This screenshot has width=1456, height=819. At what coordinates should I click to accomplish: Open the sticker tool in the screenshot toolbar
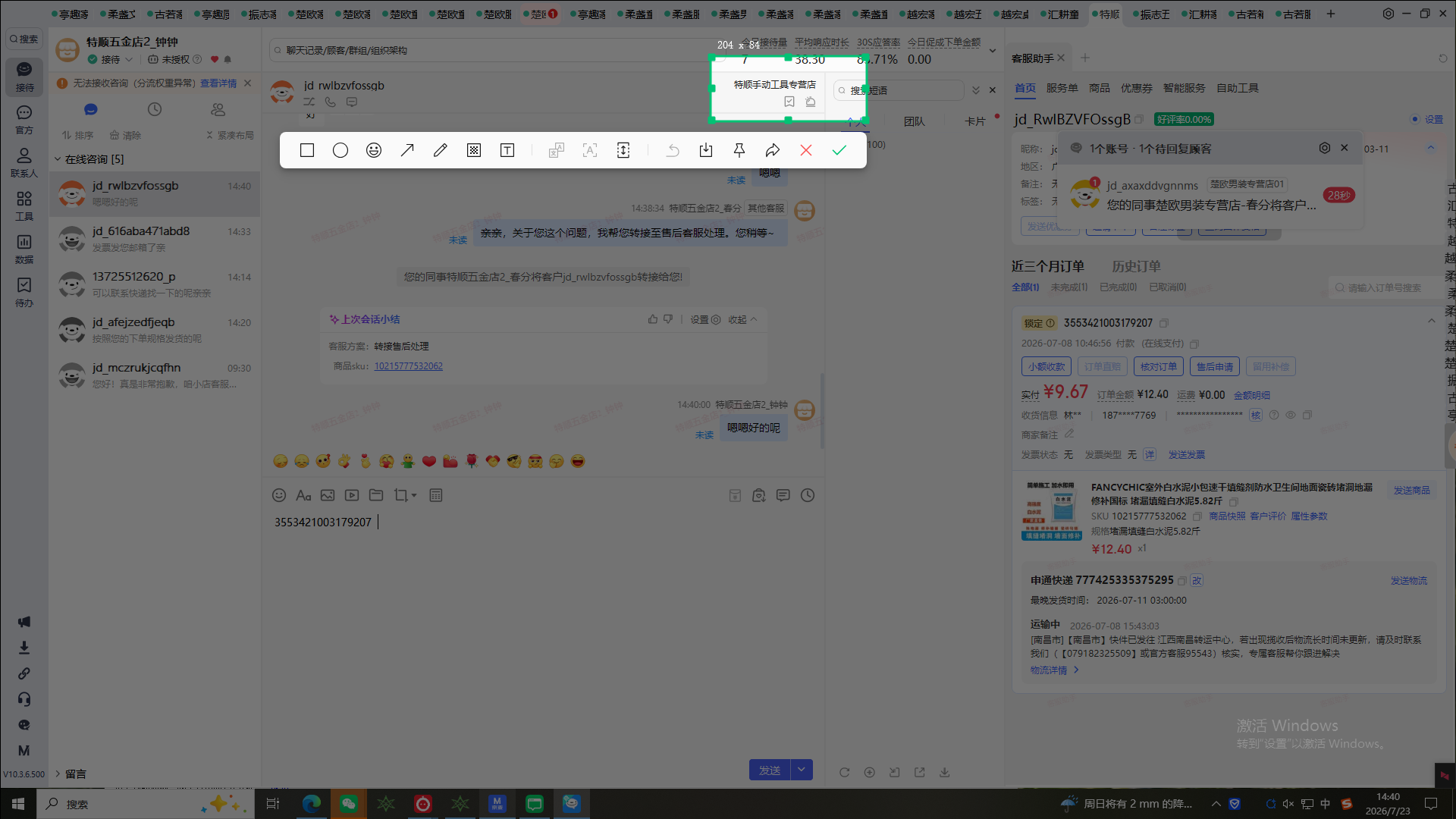coord(374,150)
